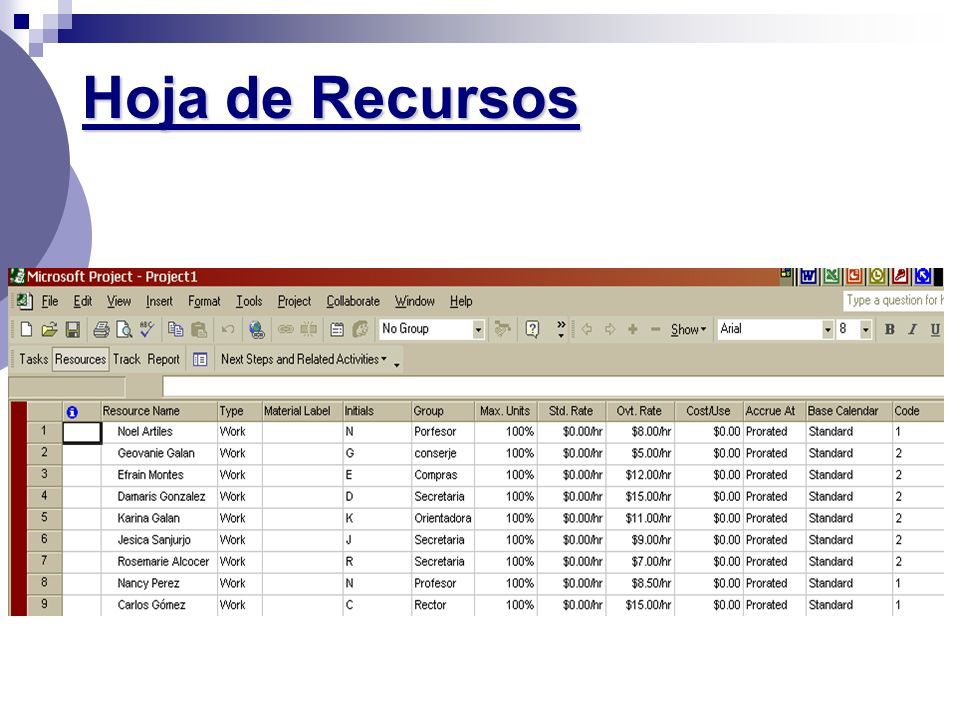Select the Std. Rate column header

pyautogui.click(x=571, y=411)
